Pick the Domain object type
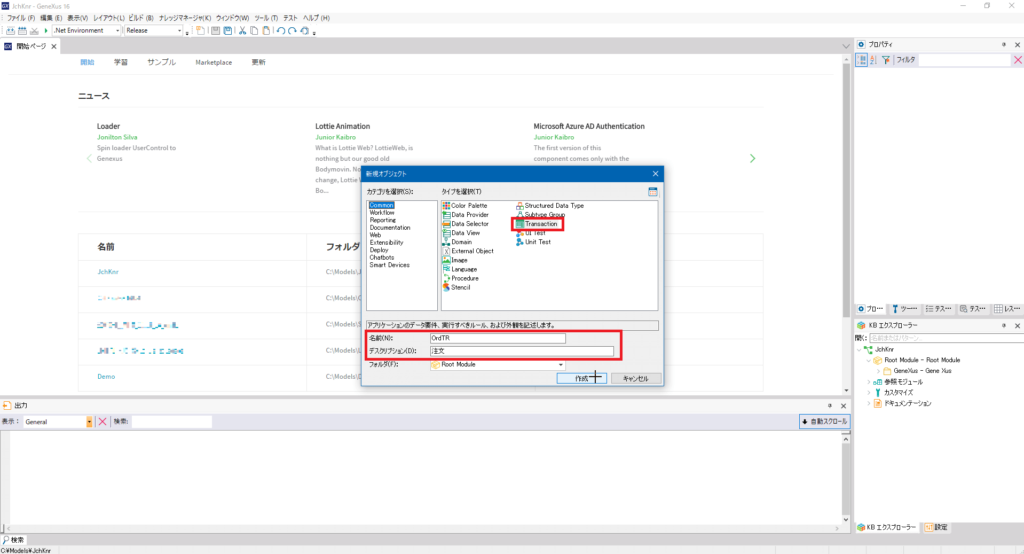The width and height of the screenshot is (1024, 554). (x=457, y=242)
